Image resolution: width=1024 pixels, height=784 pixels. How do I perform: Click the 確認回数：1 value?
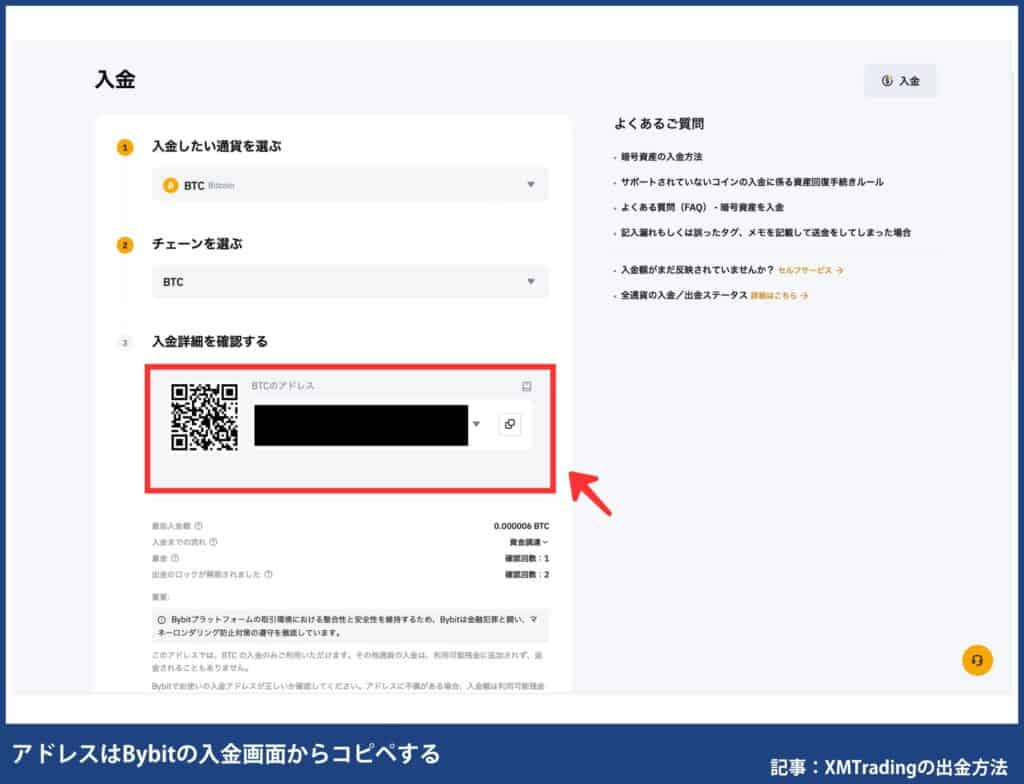point(527,559)
